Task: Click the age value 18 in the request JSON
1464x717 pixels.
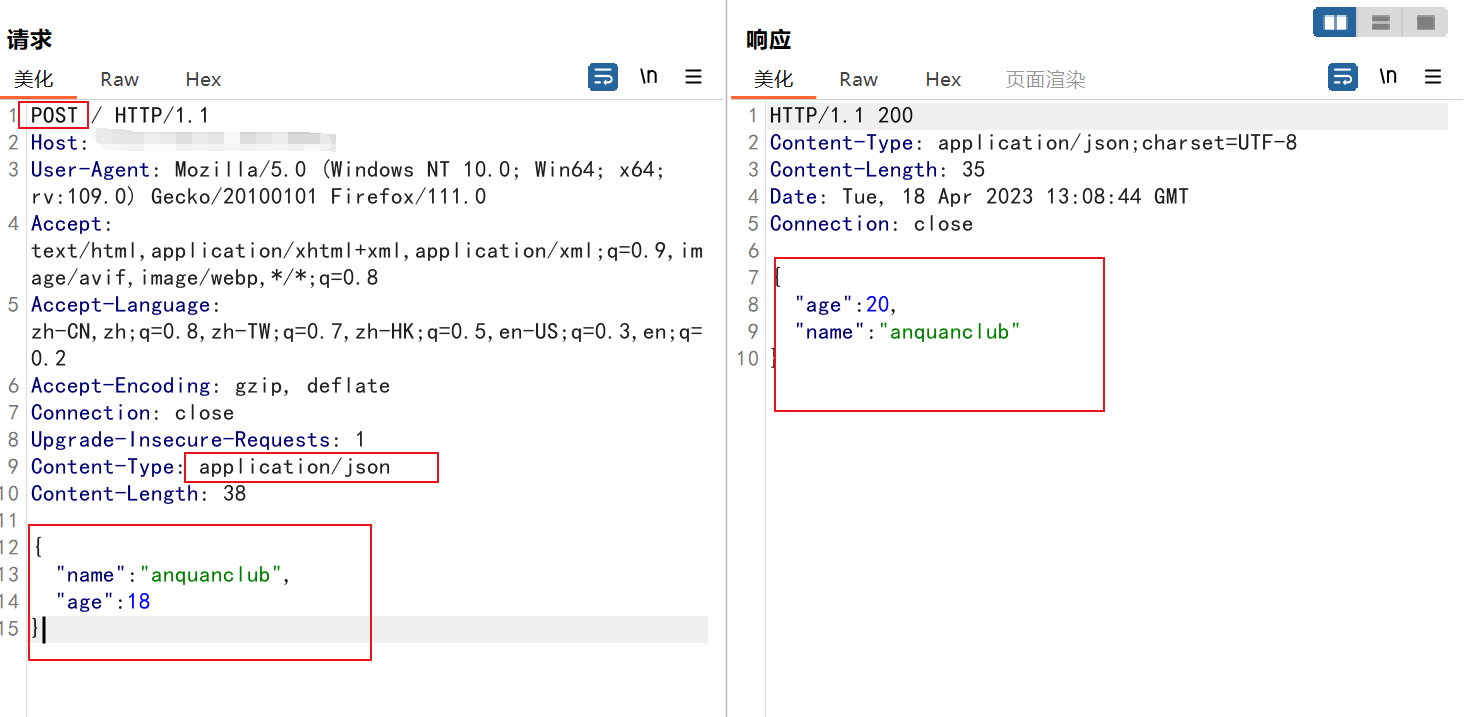Action: [x=139, y=601]
